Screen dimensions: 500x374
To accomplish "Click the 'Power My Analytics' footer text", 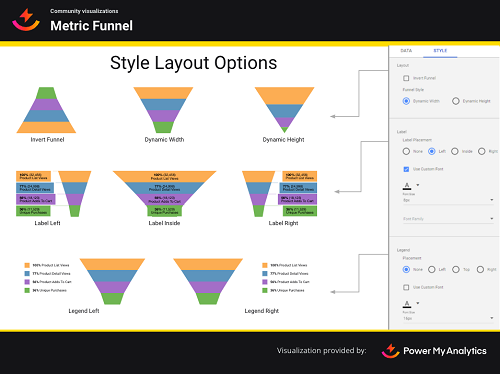I will coord(445,351).
